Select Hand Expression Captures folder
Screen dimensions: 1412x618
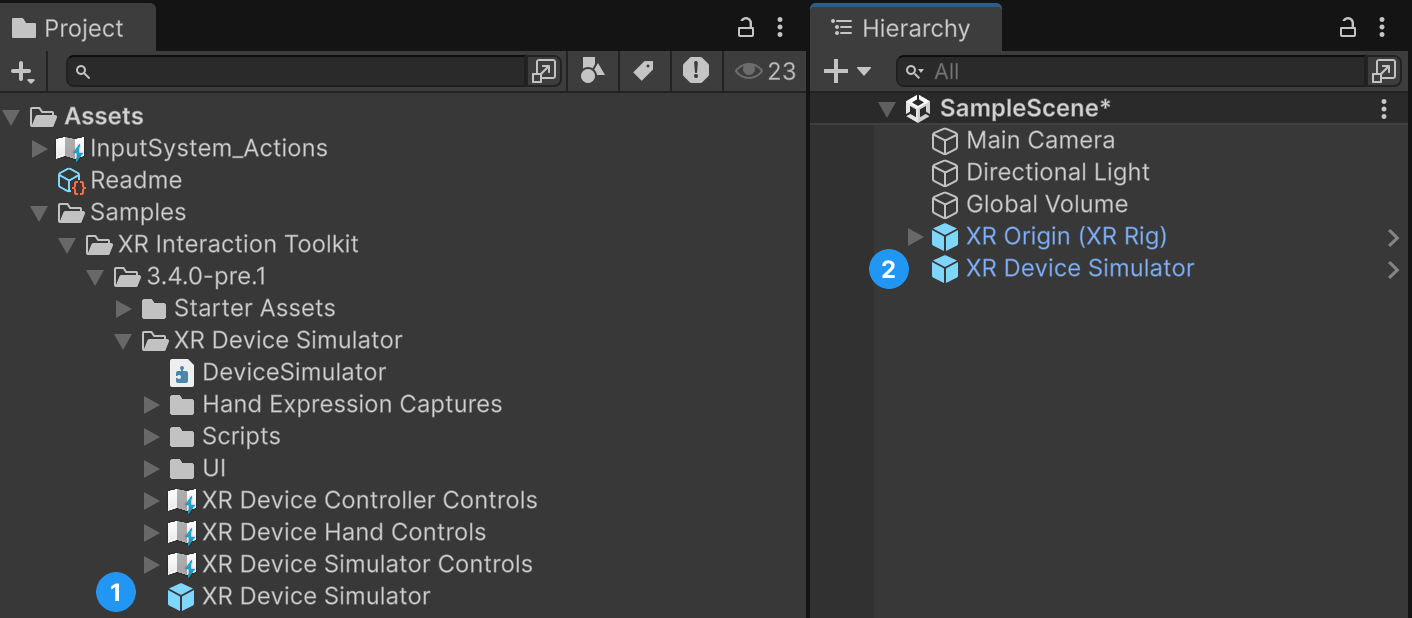(x=352, y=404)
